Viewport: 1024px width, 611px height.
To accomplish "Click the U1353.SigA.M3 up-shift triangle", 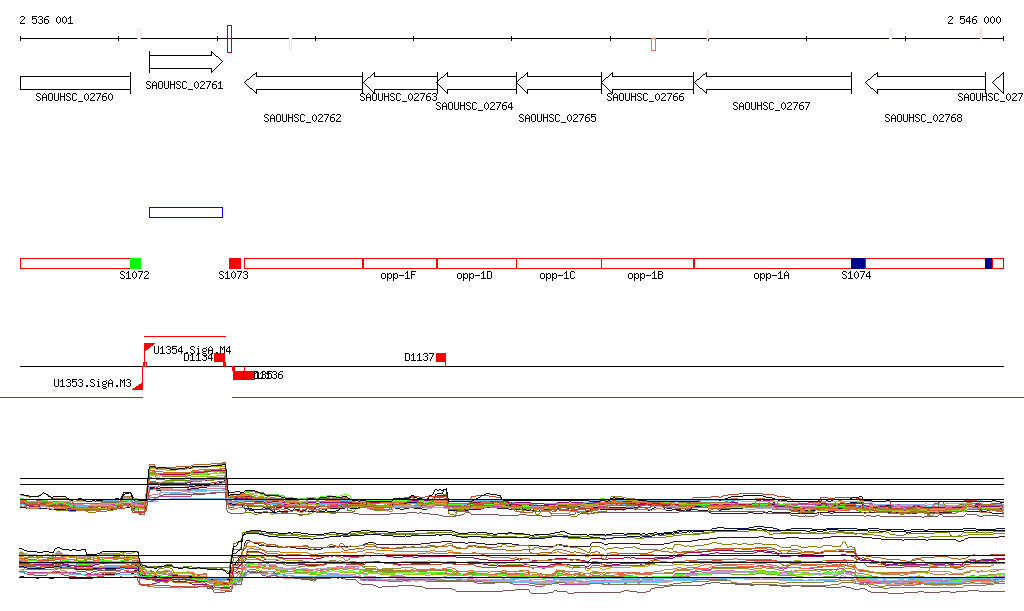I will [139, 384].
